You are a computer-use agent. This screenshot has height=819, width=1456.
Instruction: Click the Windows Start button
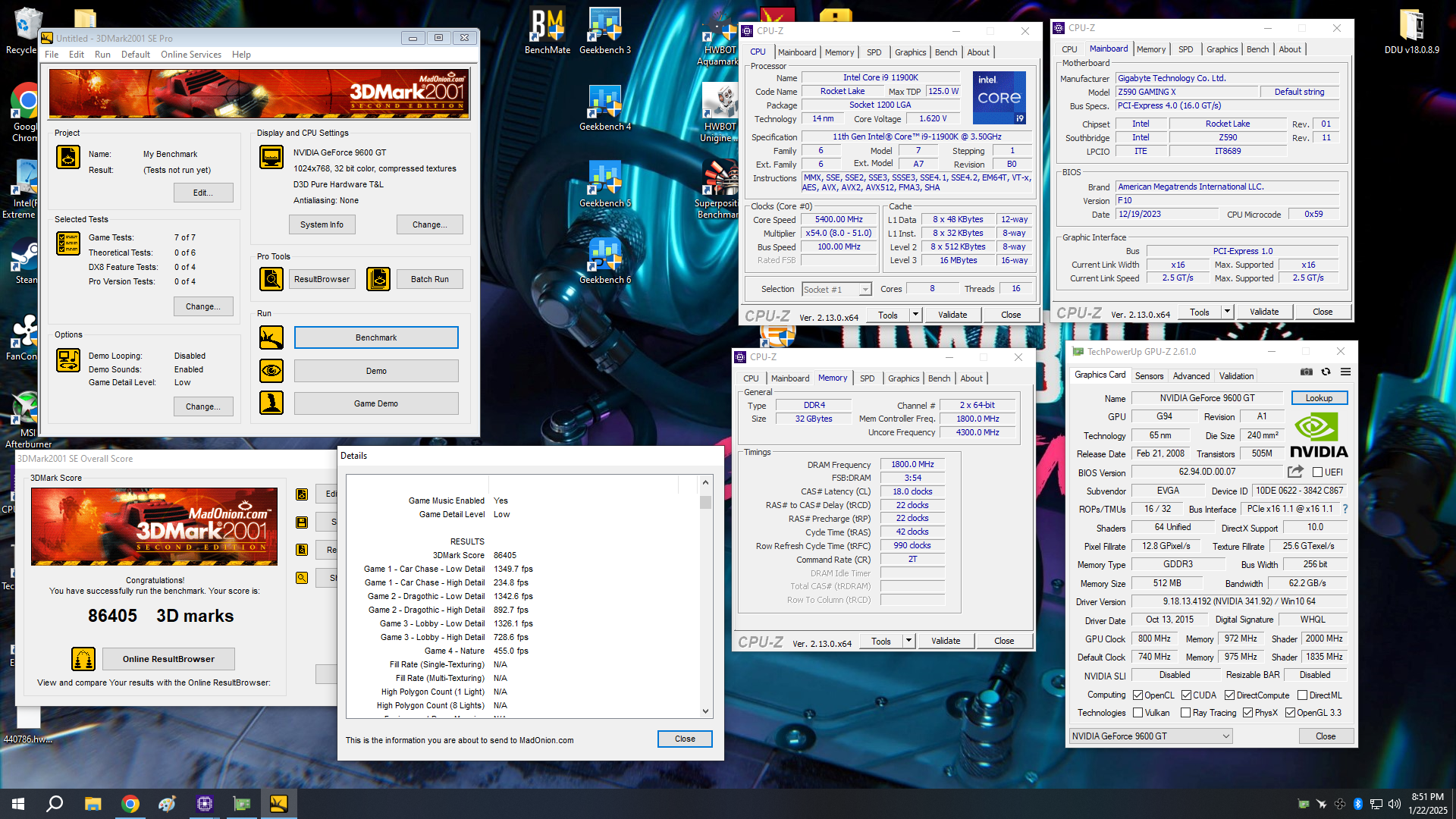pos(18,804)
